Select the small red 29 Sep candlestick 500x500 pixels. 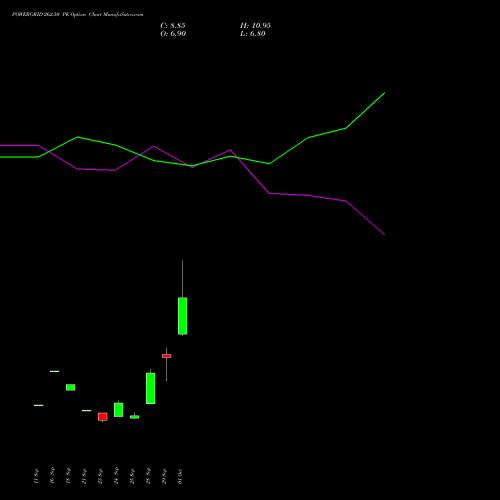pos(167,356)
